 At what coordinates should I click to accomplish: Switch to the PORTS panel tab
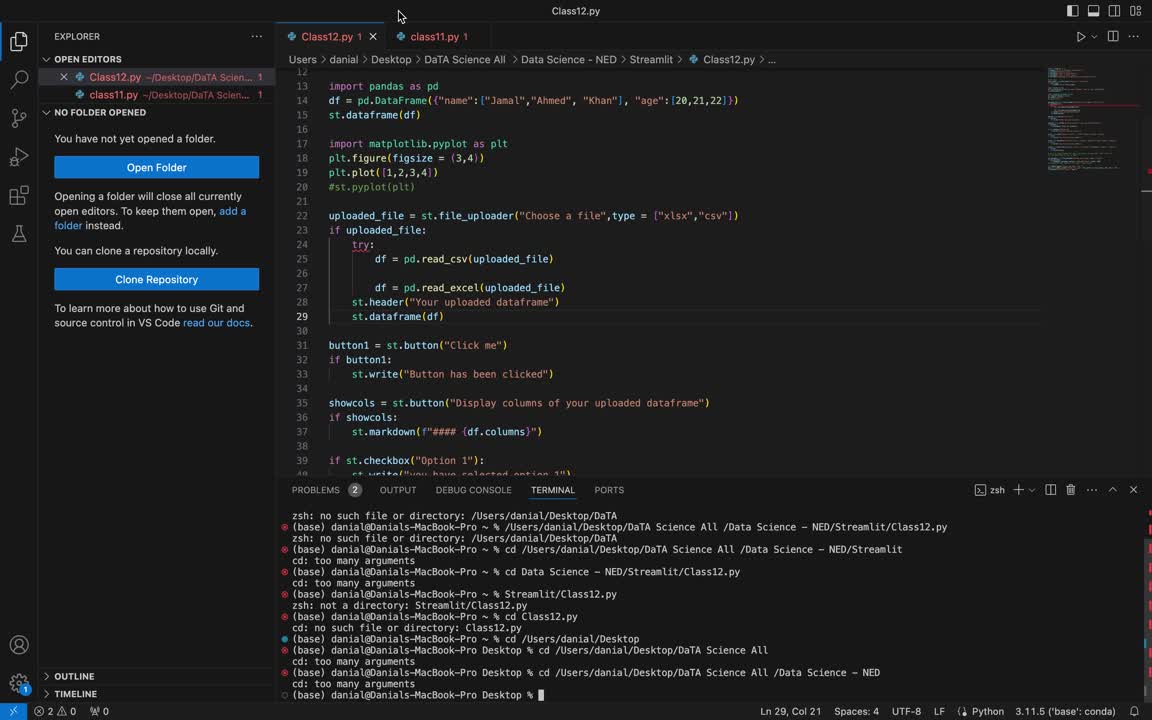pos(609,490)
